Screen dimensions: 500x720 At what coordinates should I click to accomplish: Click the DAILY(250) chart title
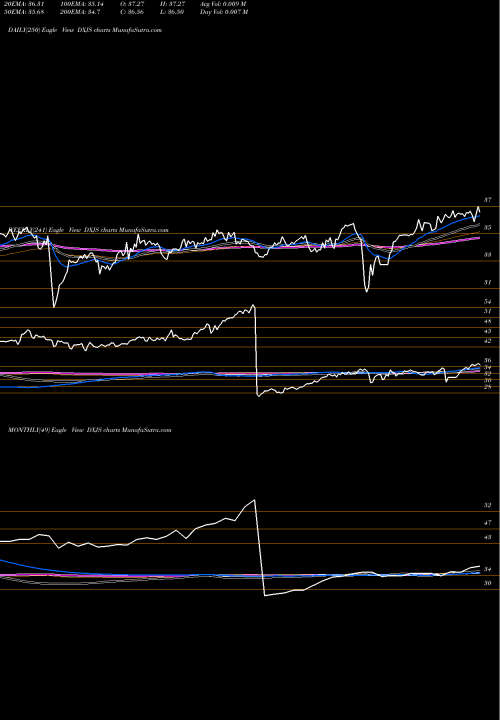click(85, 30)
